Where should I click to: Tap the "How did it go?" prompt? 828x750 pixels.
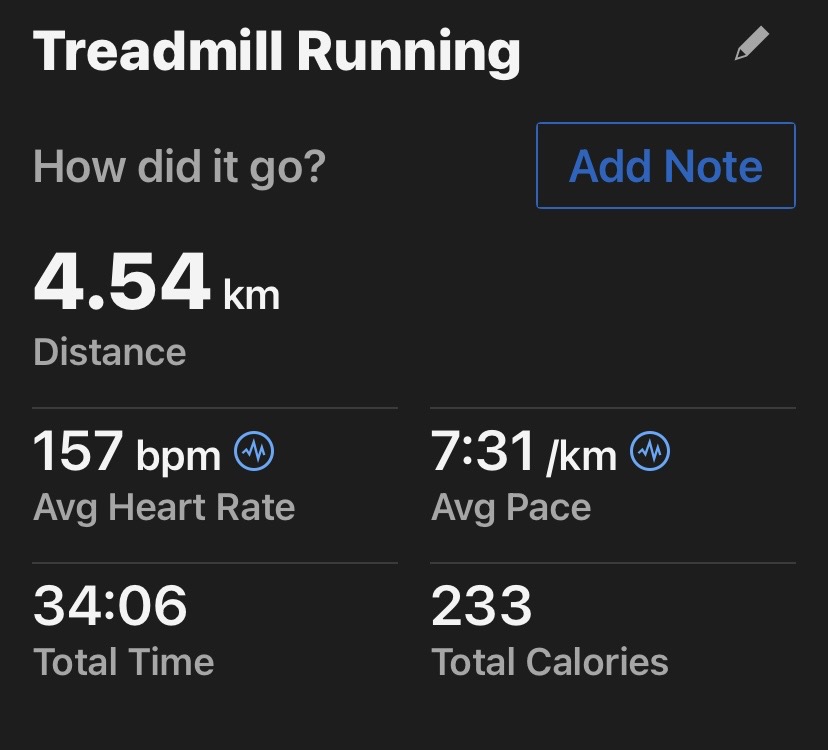point(179,166)
